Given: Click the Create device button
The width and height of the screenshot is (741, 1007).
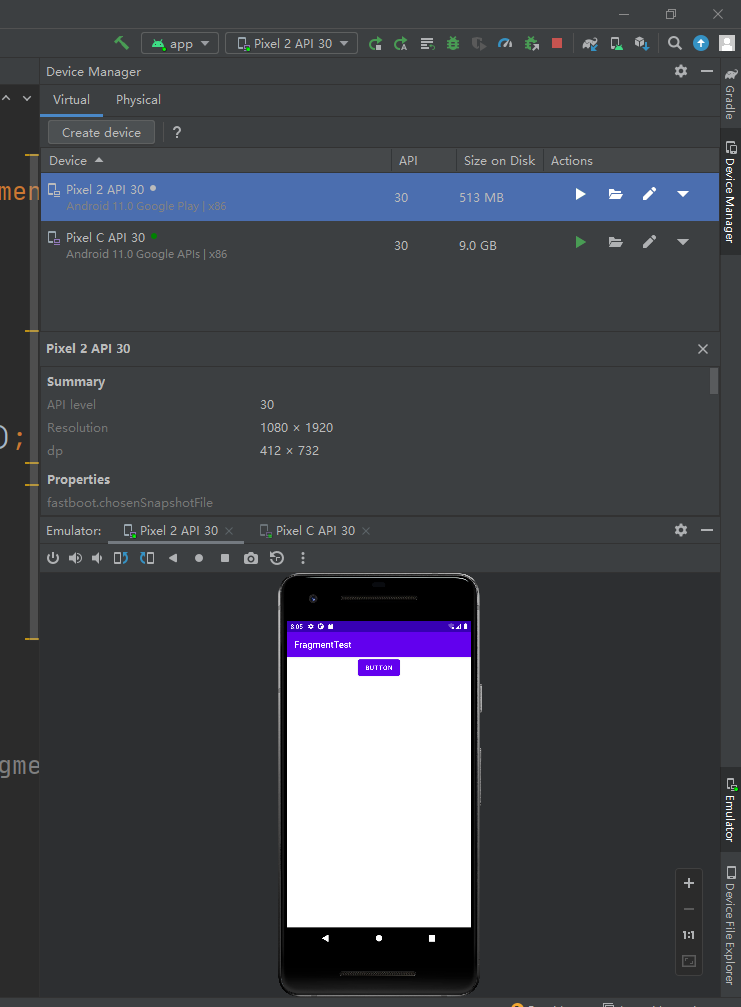Looking at the screenshot, I should (x=101, y=132).
